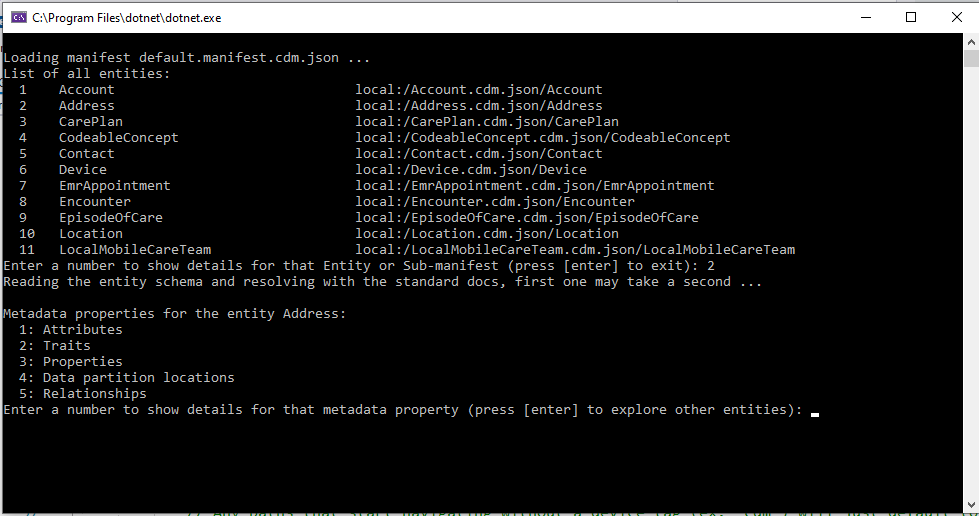Maximize the dotnet.exe console window
Viewport: 979px width, 516px height.
click(910, 17)
